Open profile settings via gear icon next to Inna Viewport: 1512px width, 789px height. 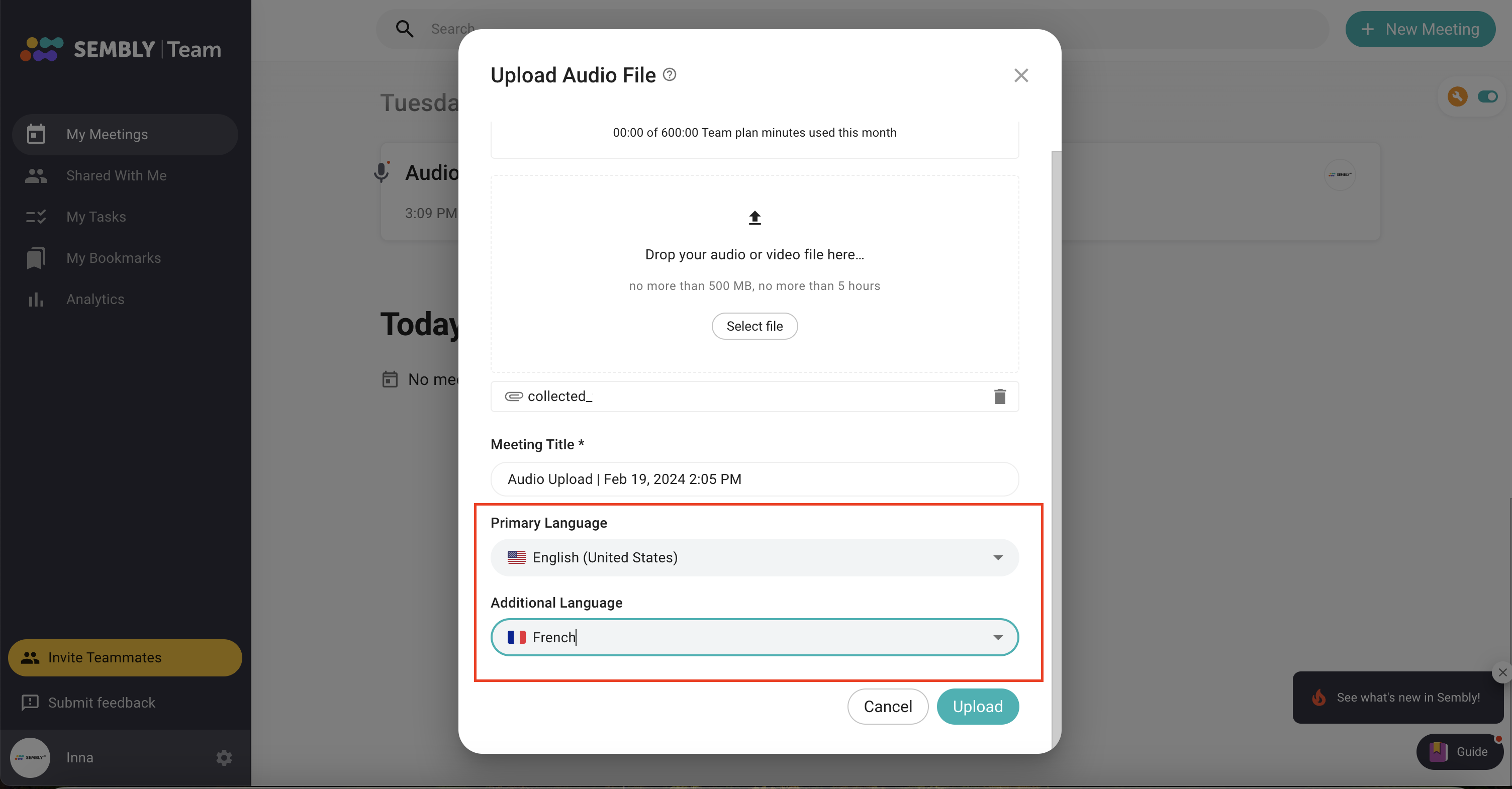pos(224,757)
